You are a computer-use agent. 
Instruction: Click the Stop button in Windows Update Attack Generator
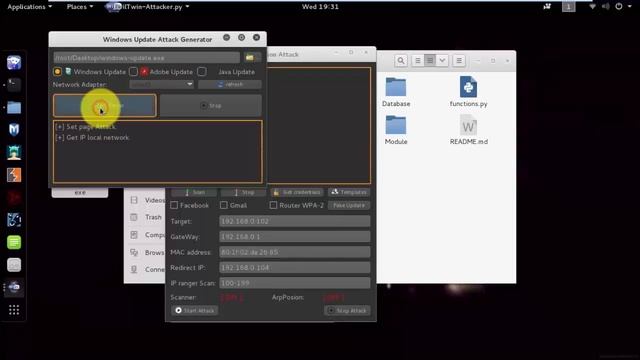click(211, 106)
